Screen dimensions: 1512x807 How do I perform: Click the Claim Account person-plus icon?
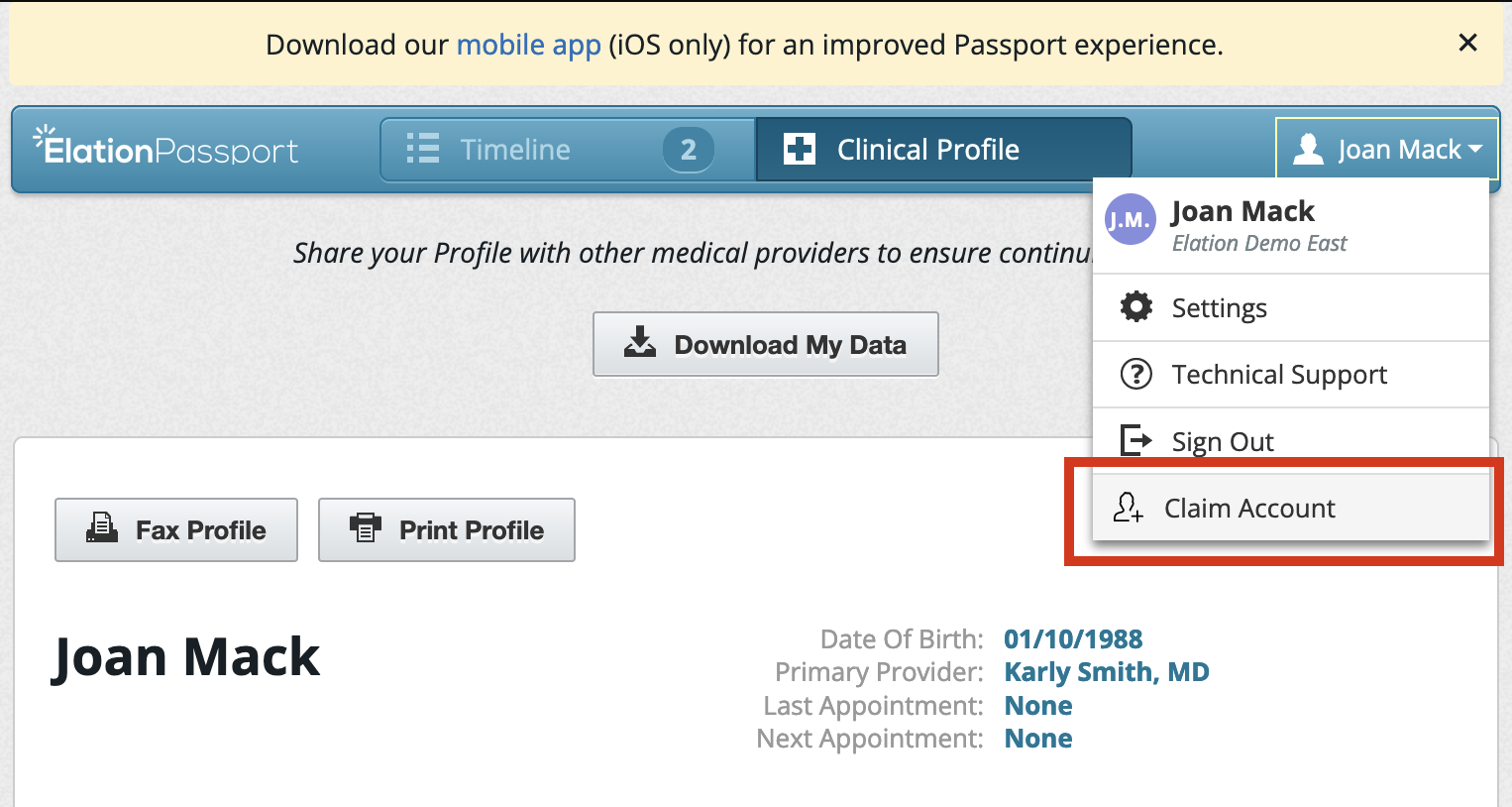click(1128, 508)
